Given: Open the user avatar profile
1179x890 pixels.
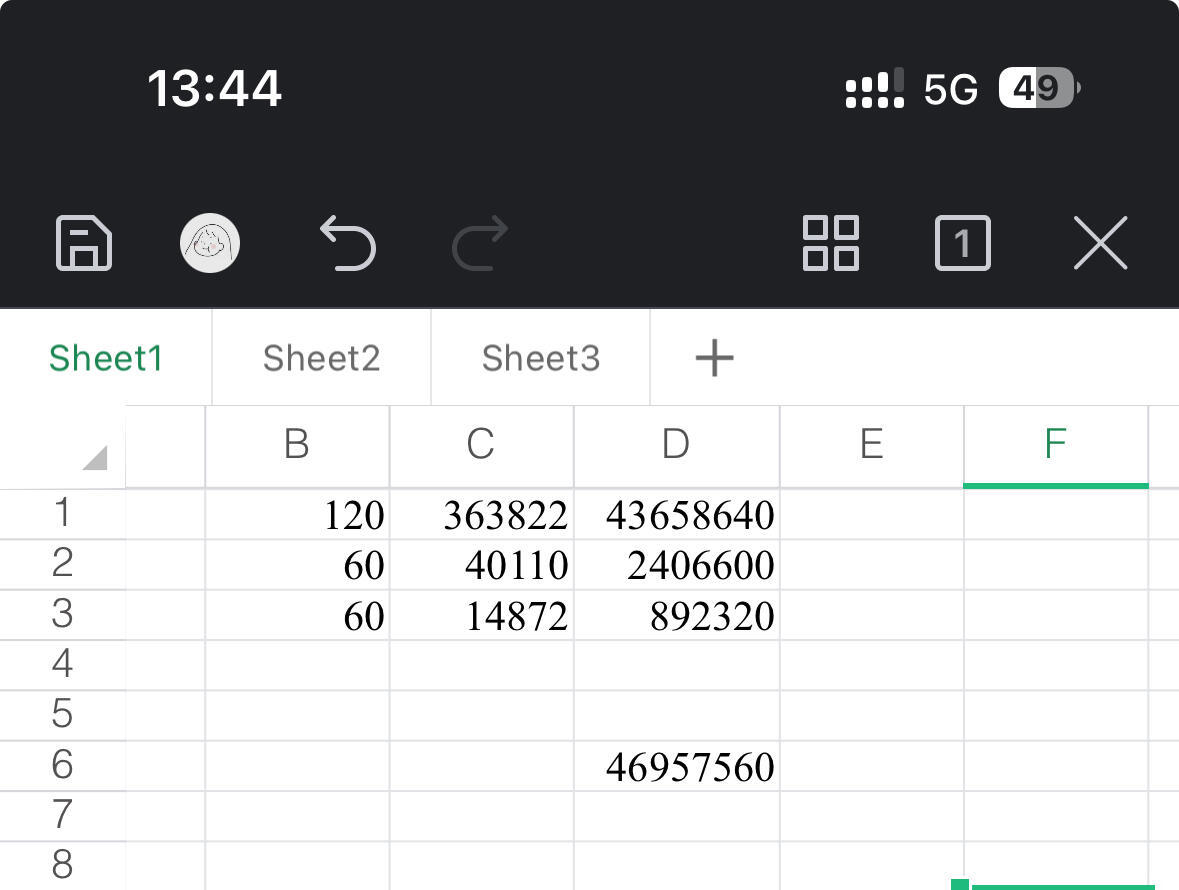Looking at the screenshot, I should pos(210,243).
